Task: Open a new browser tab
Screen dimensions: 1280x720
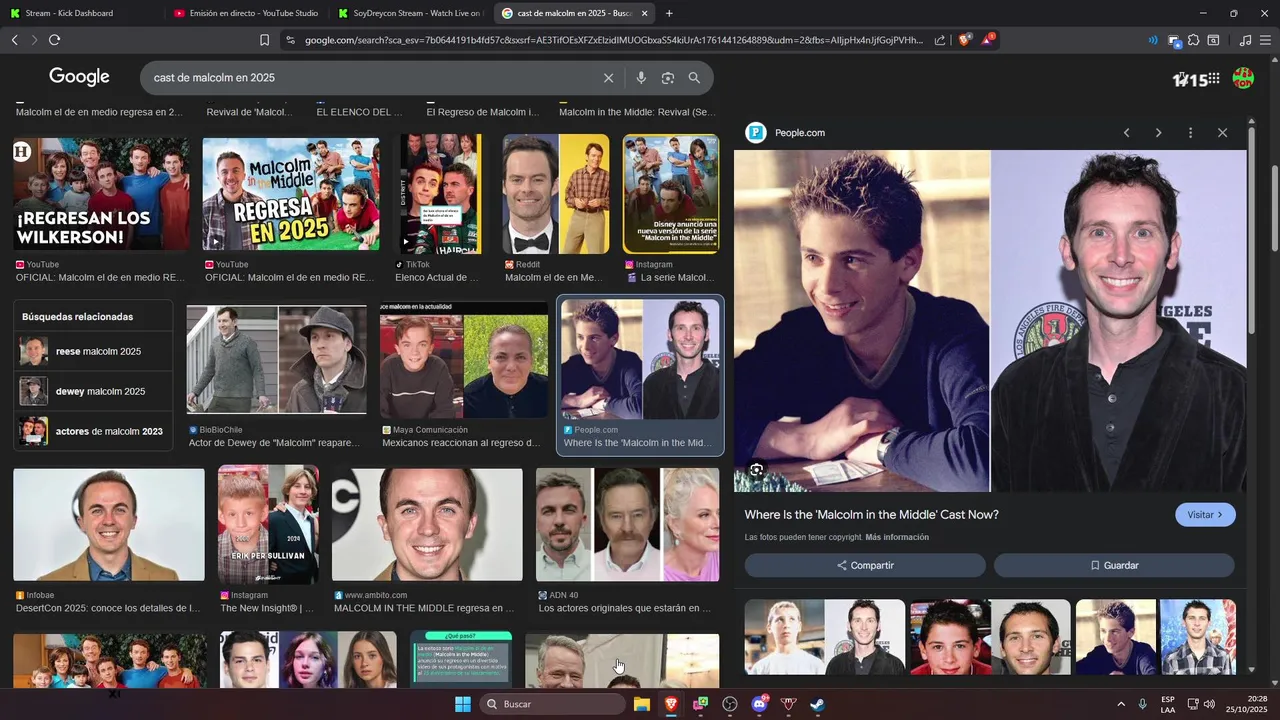Action: click(669, 13)
